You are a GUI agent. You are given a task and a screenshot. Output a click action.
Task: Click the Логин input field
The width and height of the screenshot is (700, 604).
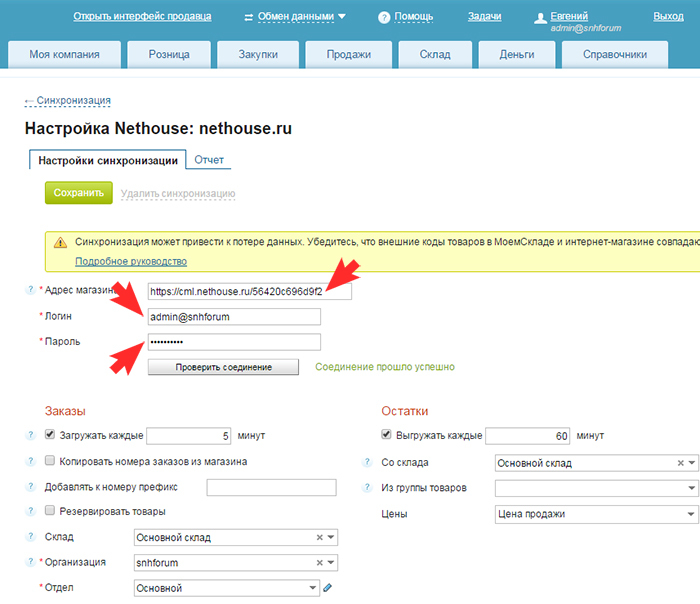[234, 317]
